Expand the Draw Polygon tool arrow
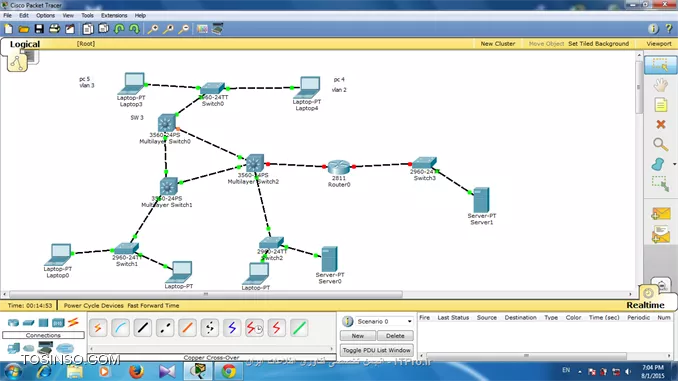Viewport: 678px width, 381px height. point(674,164)
